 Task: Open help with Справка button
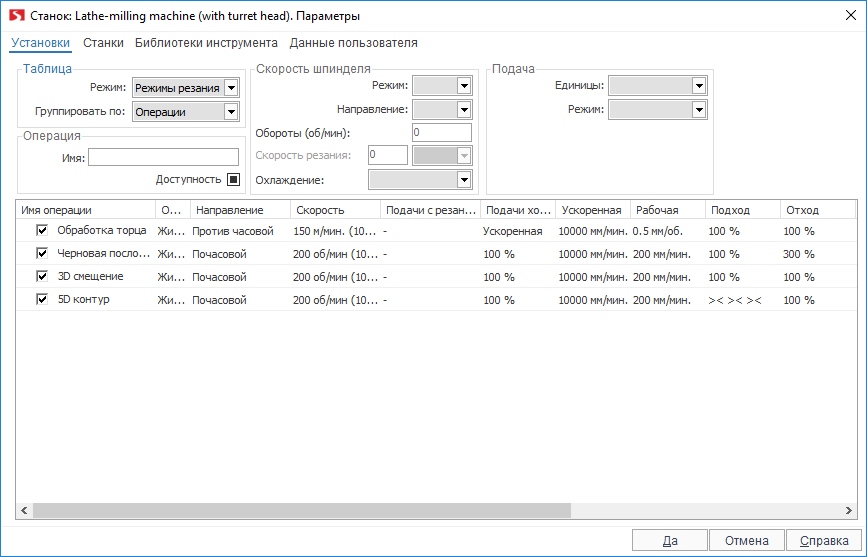pyautogui.click(x=824, y=540)
